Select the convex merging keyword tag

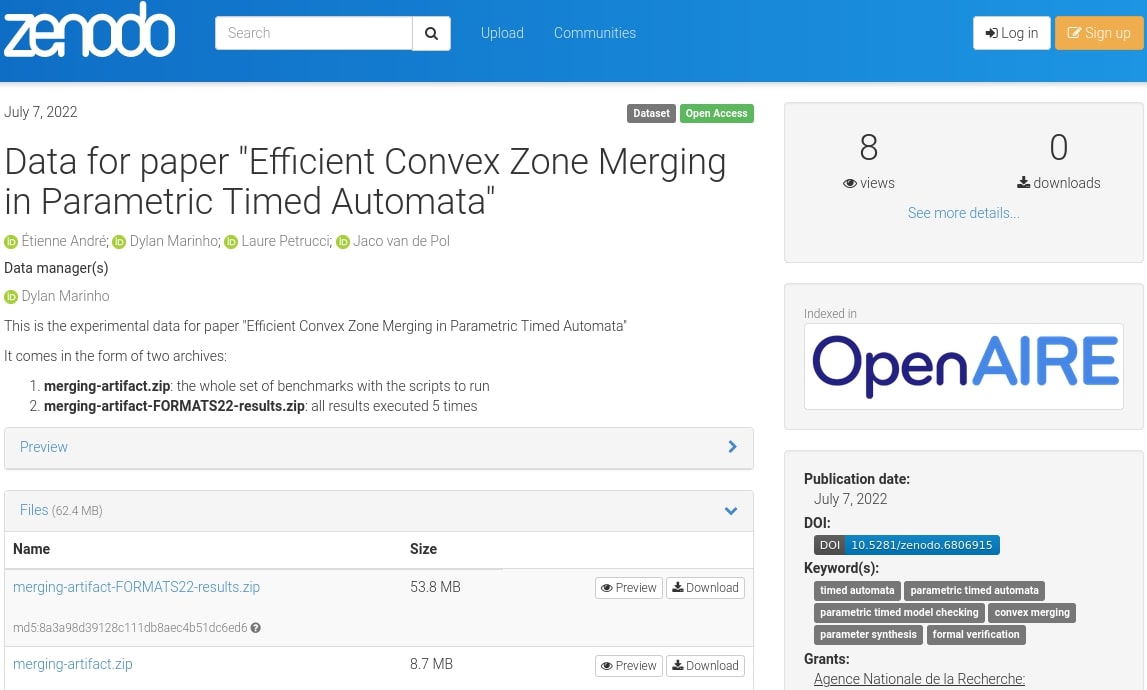click(x=1031, y=612)
